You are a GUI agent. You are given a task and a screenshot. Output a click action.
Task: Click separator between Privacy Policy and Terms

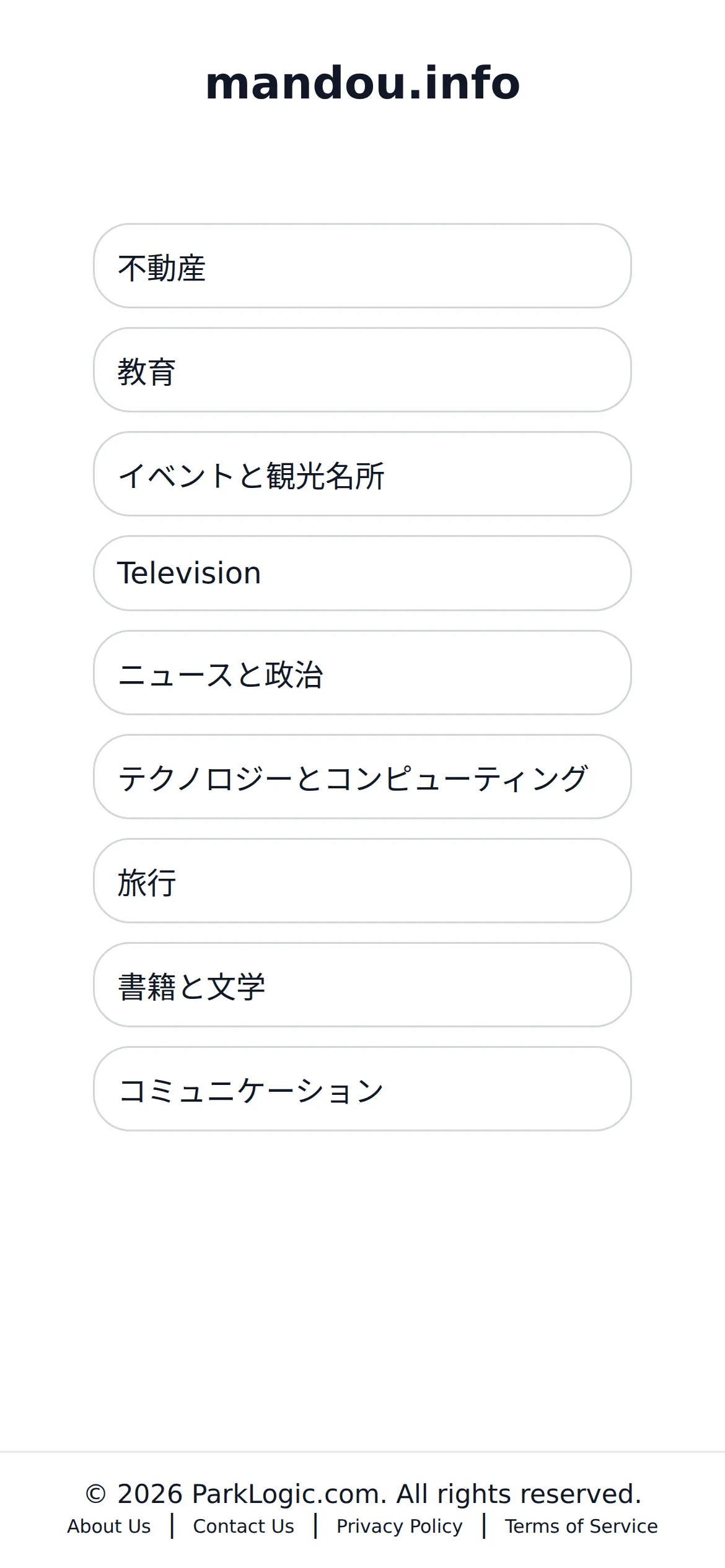[x=484, y=1526]
